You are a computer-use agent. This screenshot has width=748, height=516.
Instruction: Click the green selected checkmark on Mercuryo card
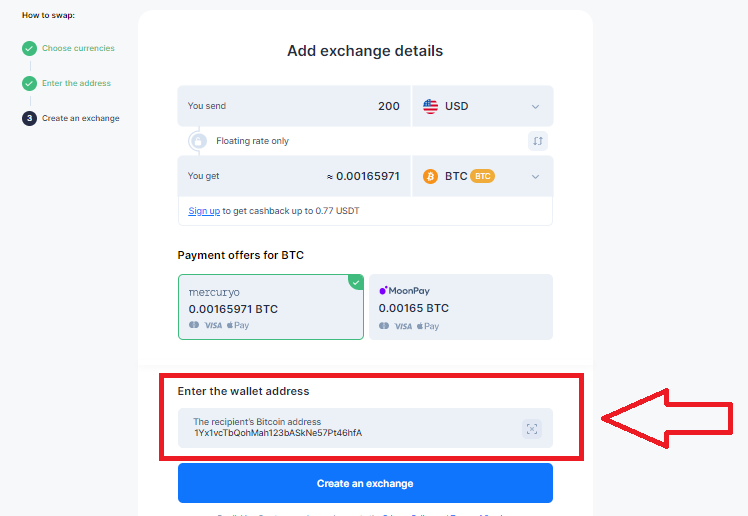pyautogui.click(x=356, y=282)
